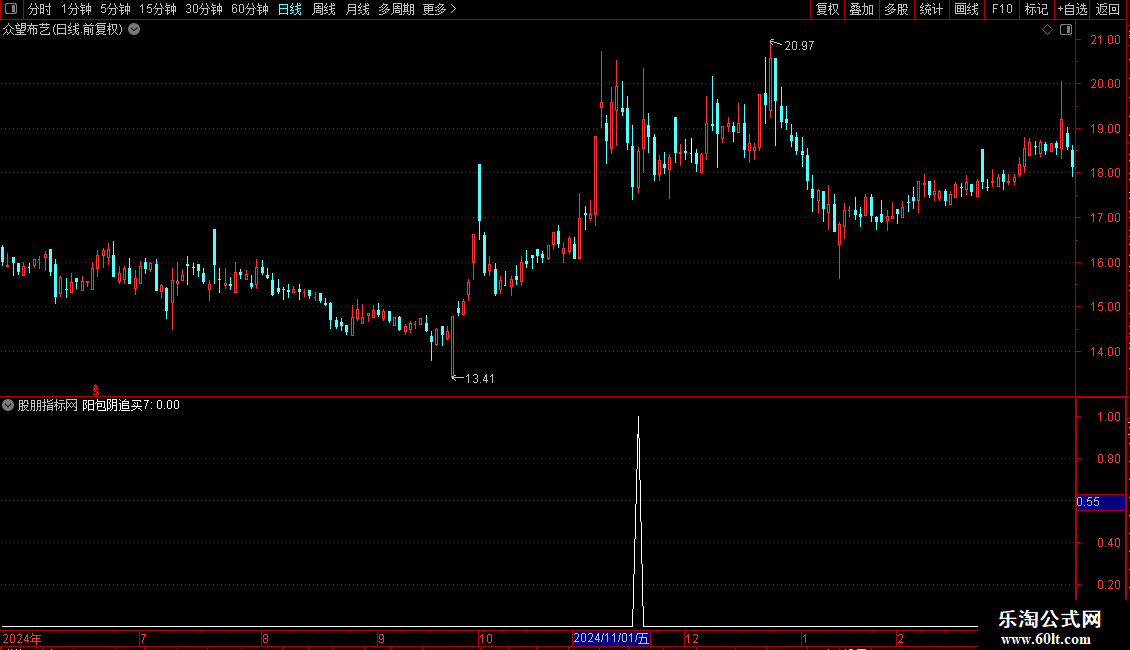Image resolution: width=1130 pixels, height=650 pixels.
Task: Click 返回 to go back
Action: [1108, 9]
